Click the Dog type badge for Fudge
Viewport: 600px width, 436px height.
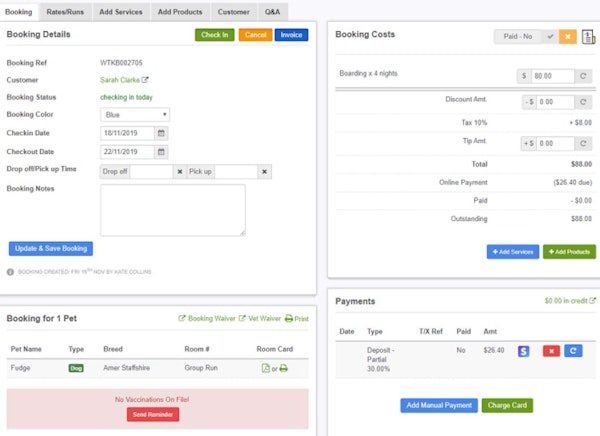76,368
